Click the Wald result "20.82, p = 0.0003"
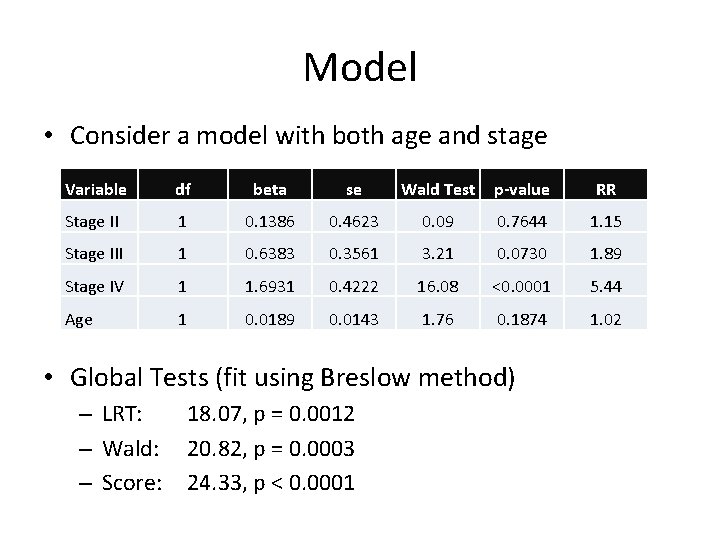This screenshot has height=540, width=720. coord(271,448)
